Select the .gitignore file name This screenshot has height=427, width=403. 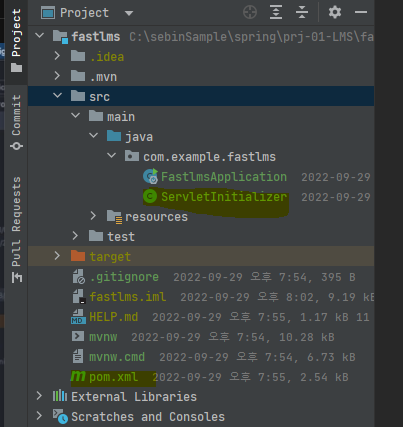pos(124,277)
